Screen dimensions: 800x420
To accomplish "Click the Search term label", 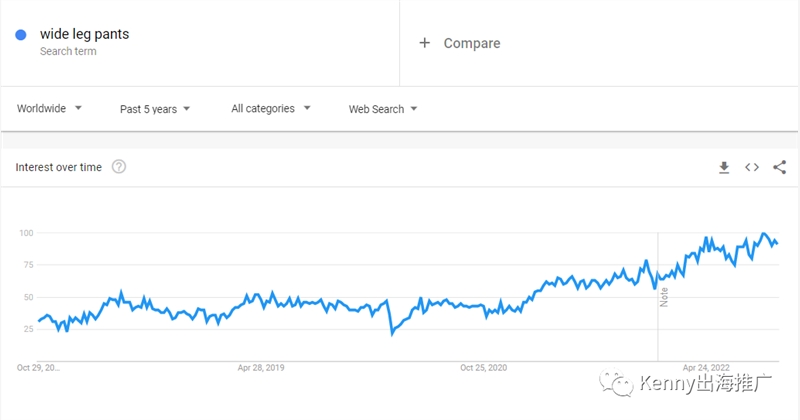I will pyautogui.click(x=68, y=51).
